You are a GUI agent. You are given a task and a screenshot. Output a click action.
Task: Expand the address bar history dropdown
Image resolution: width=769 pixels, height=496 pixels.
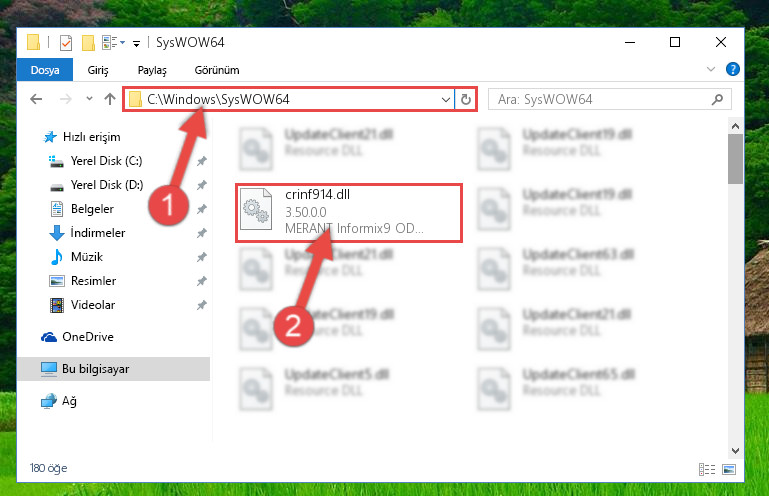point(445,100)
